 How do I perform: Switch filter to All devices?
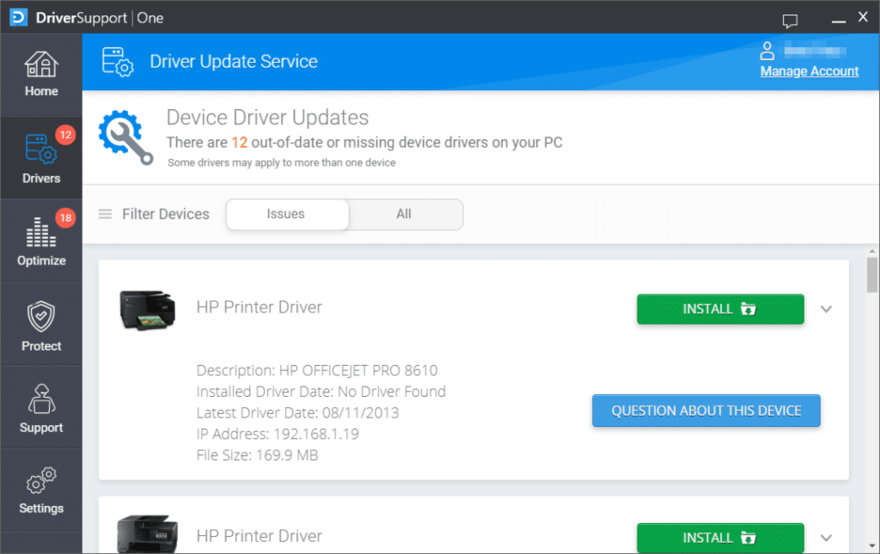click(404, 214)
